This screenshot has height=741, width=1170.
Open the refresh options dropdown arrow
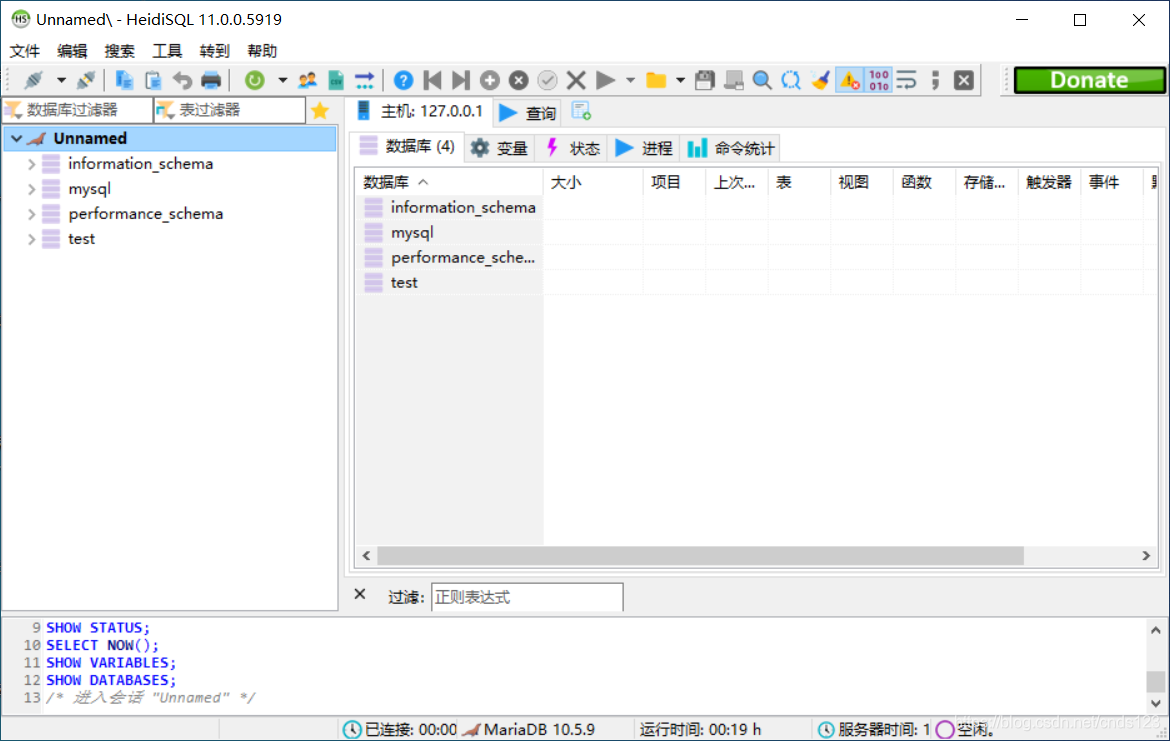282,80
